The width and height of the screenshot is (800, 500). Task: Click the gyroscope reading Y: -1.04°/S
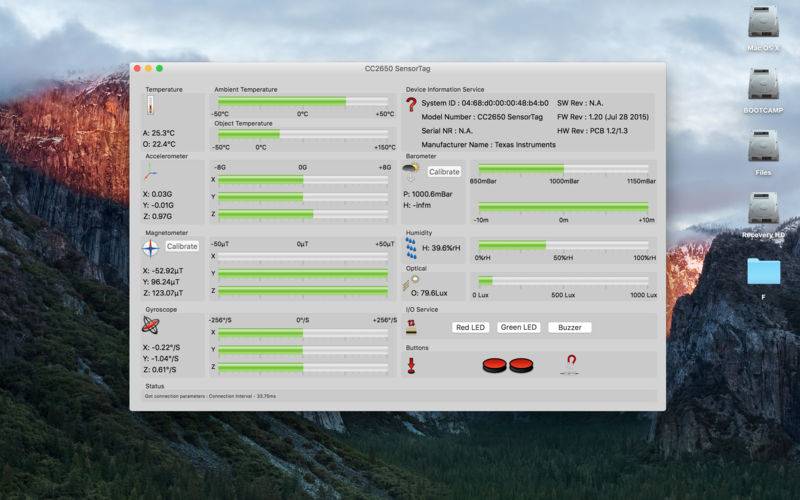pyautogui.click(x=161, y=359)
